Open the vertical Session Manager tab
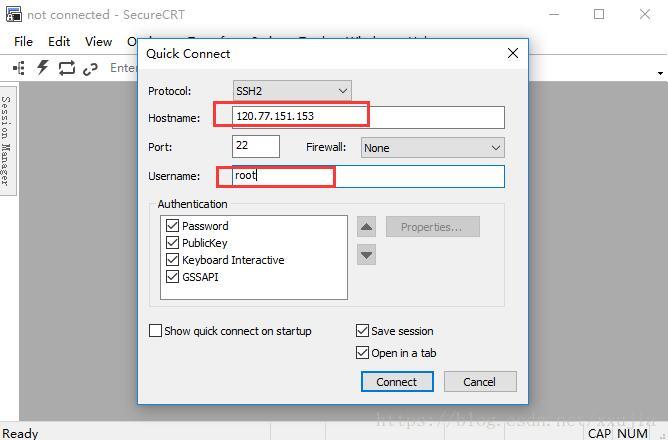 6,141
